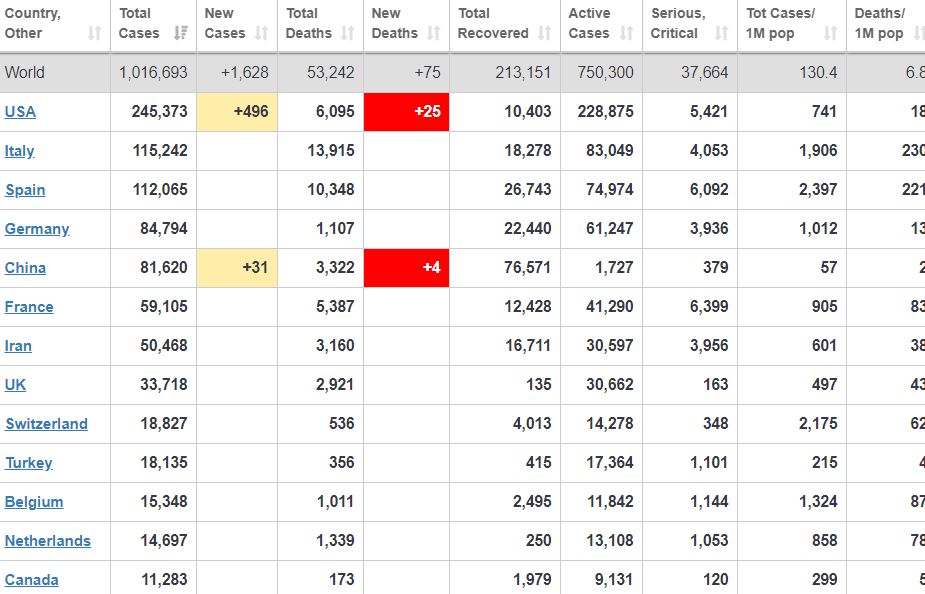
Task: Click the World total cases cell
Action: (x=153, y=73)
